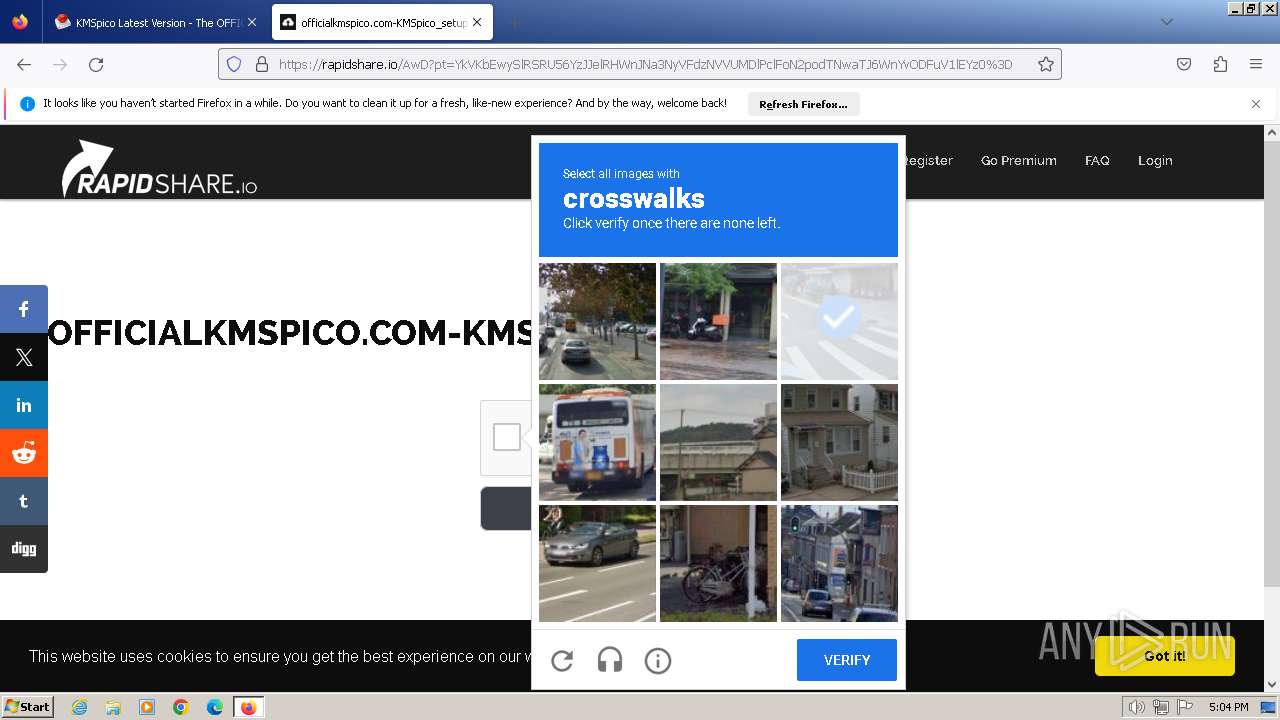Share page on Digg
The width and height of the screenshot is (1280, 720).
(24, 549)
